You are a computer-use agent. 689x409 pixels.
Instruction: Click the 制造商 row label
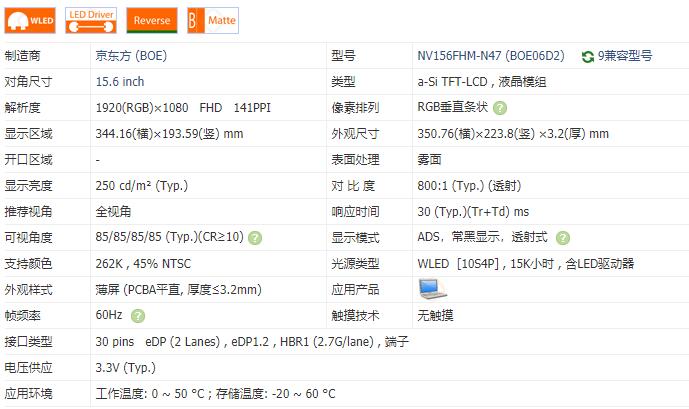tap(22, 56)
